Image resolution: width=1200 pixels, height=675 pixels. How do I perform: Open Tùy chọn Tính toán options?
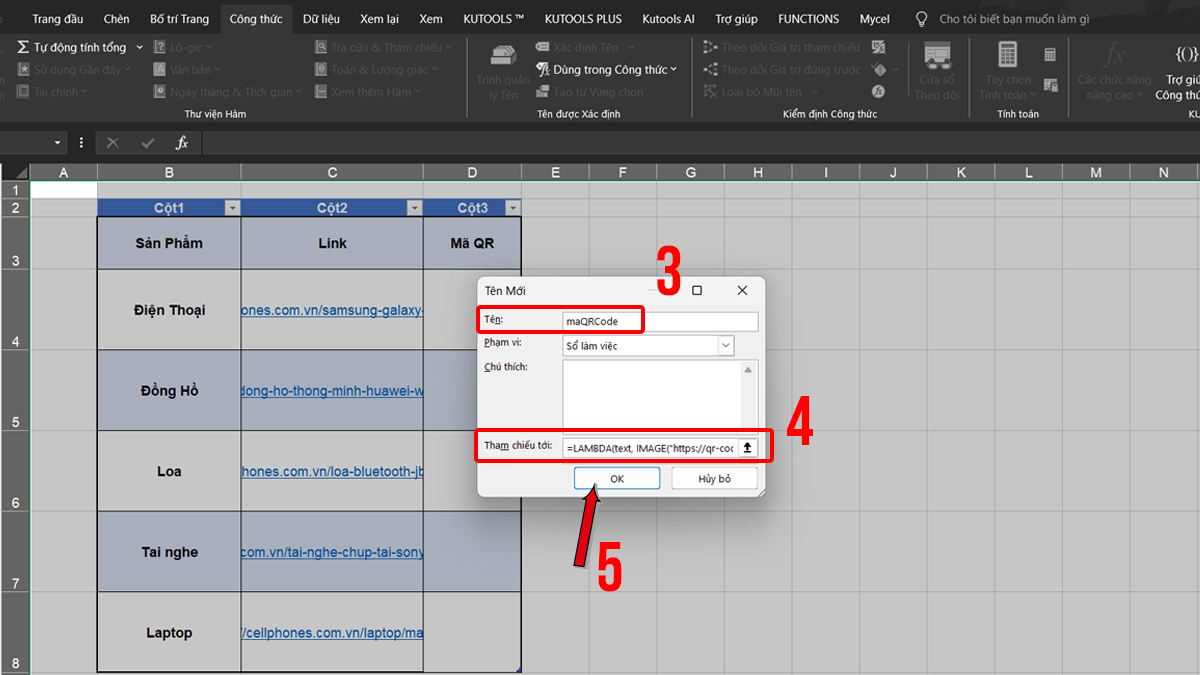(1007, 72)
